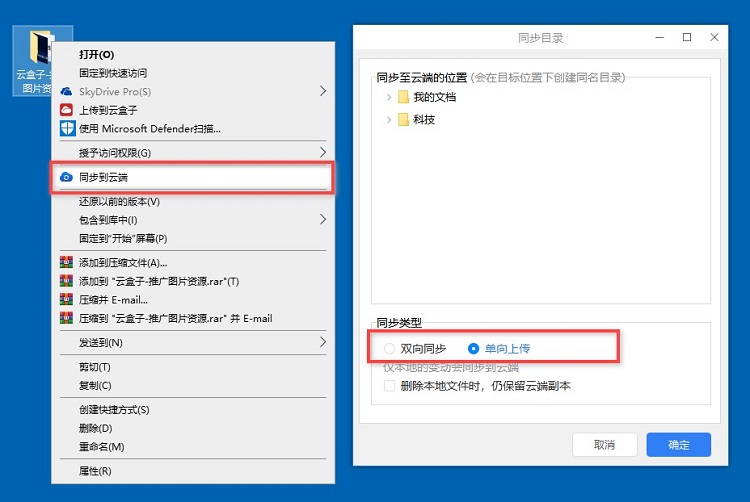Screen dimensions: 750x502
Task: Choose 复制(C) menu entry
Action: 193,385
